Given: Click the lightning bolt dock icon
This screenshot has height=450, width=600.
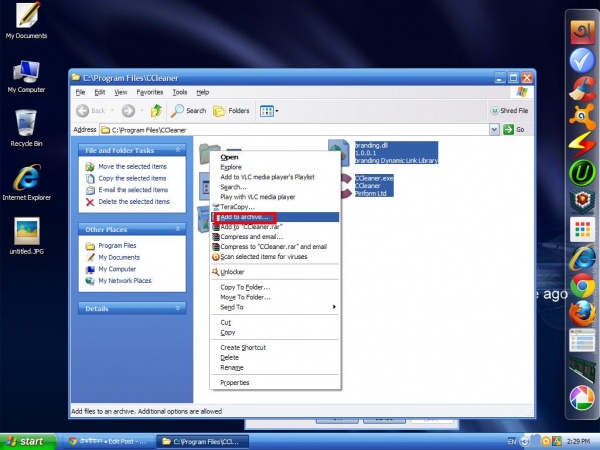Looking at the screenshot, I should coord(582,144).
